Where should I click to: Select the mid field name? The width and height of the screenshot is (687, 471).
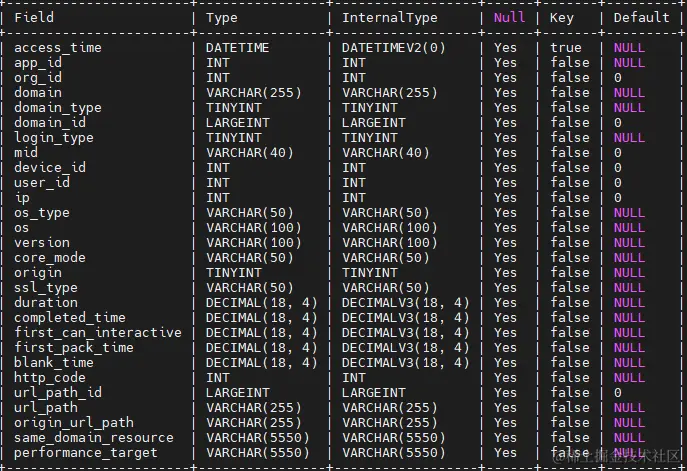26,152
